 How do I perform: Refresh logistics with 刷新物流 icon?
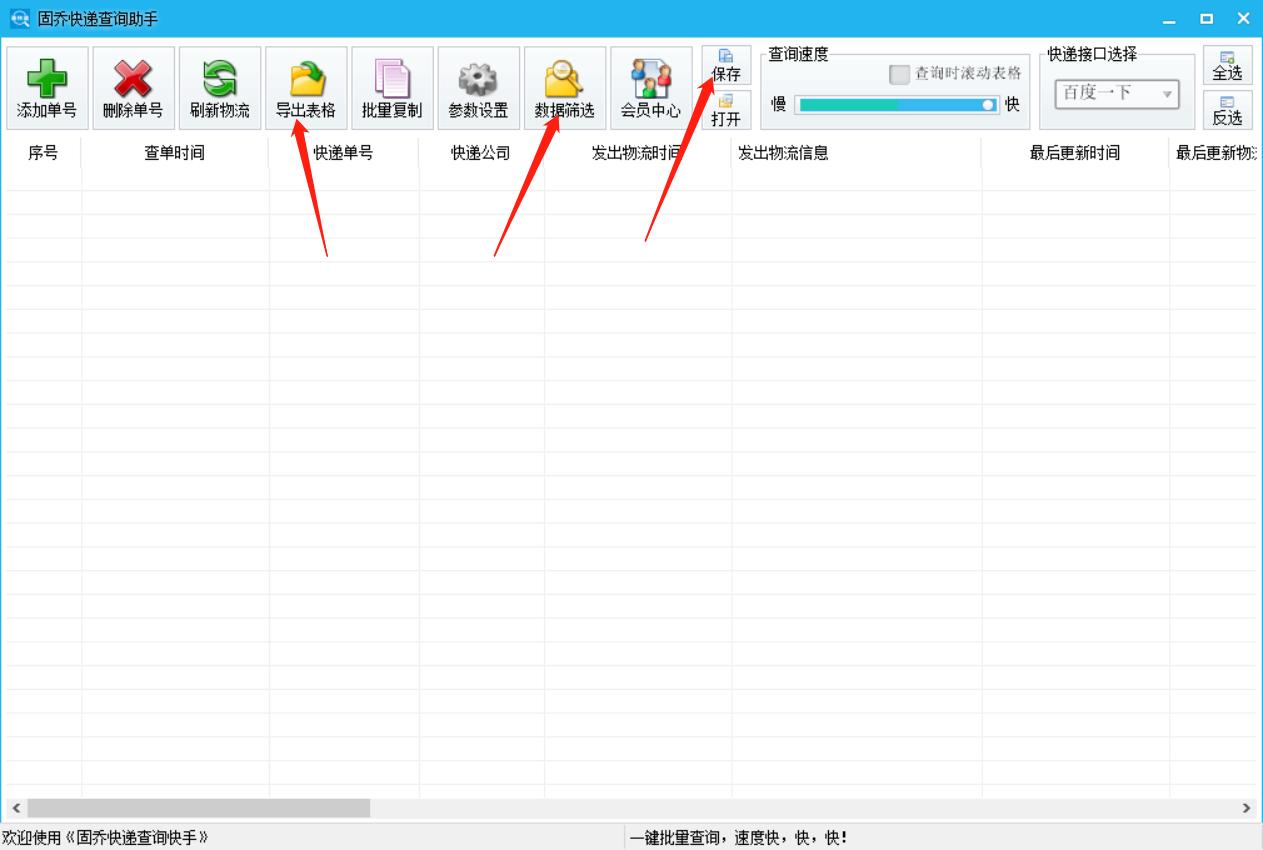219,88
